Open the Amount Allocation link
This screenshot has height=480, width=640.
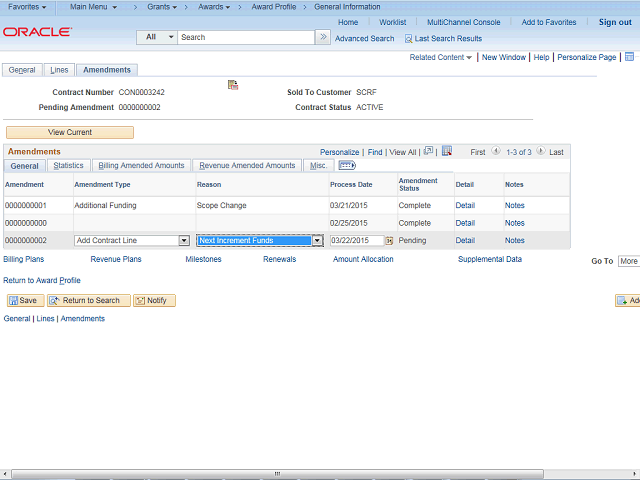(x=363, y=259)
